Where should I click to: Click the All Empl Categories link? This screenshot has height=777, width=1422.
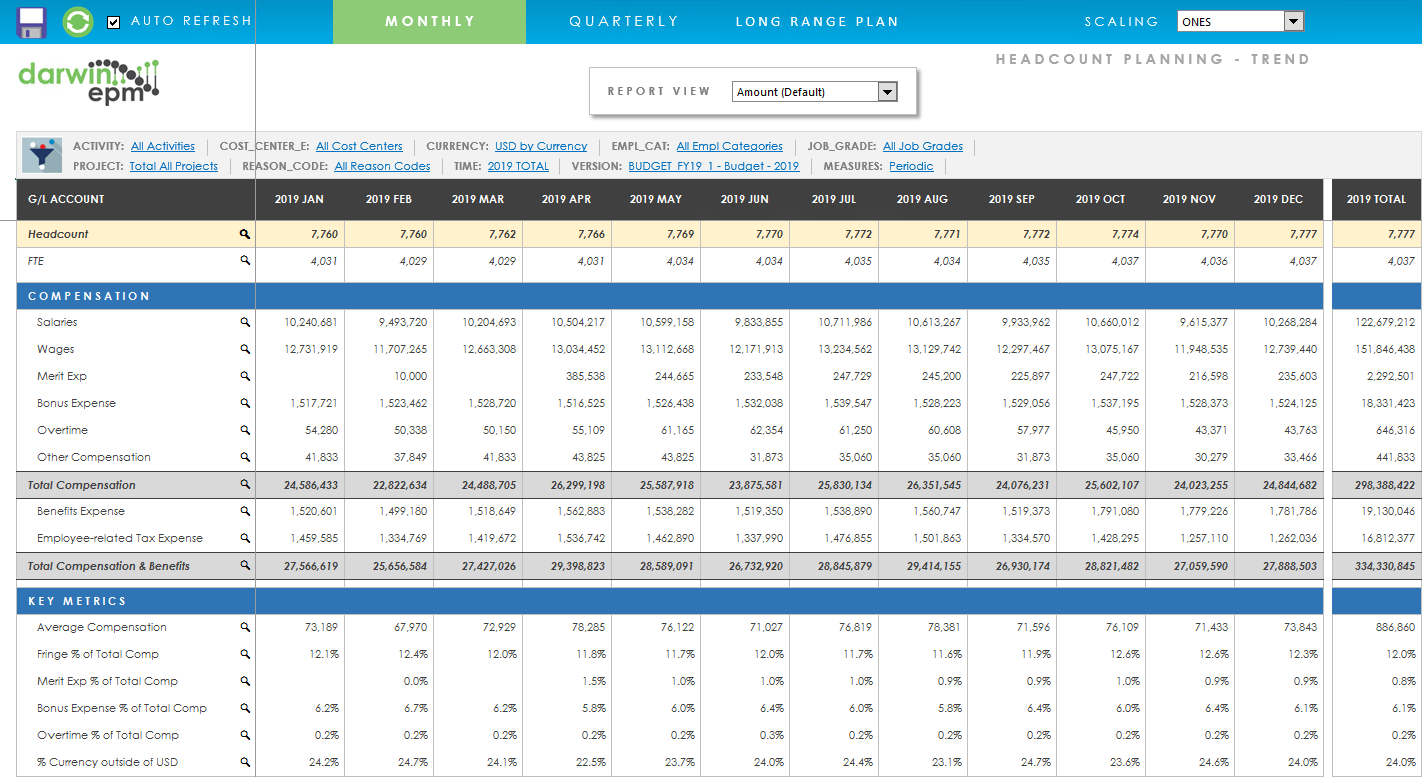click(x=730, y=146)
